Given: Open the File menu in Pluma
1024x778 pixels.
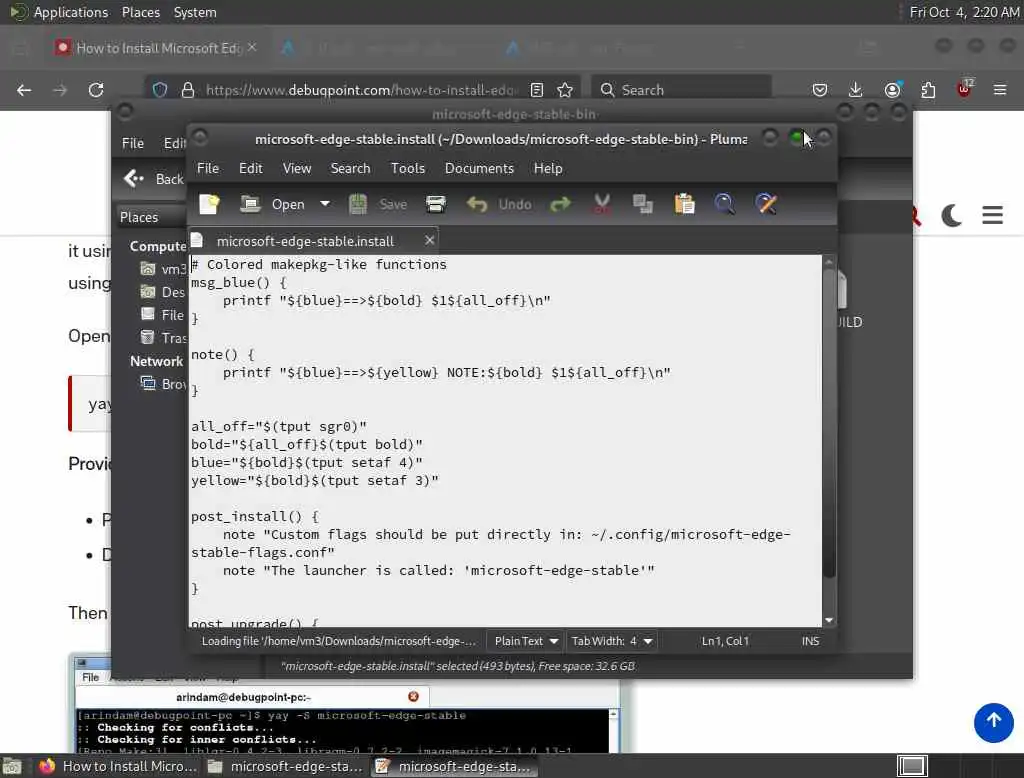Looking at the screenshot, I should point(208,169).
